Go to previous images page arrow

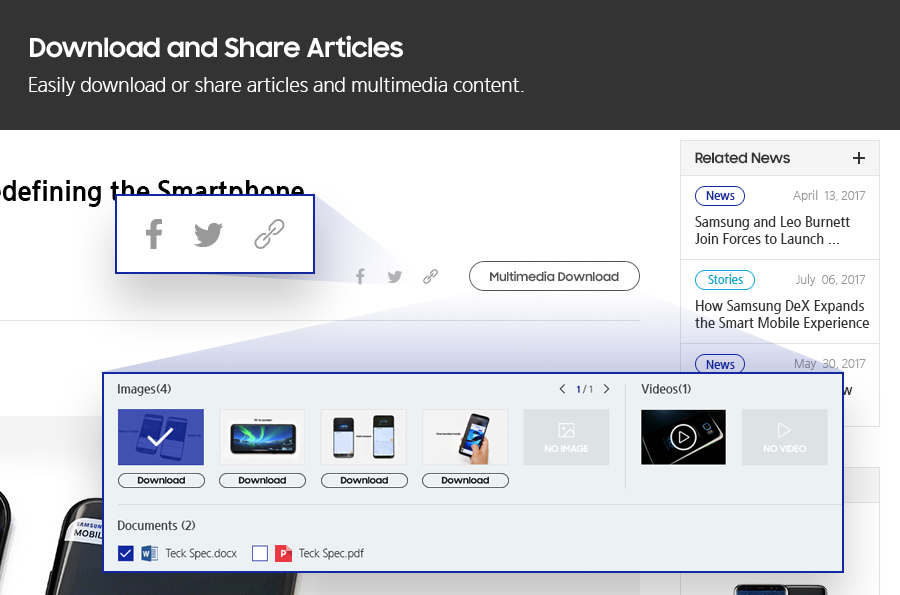(562, 389)
